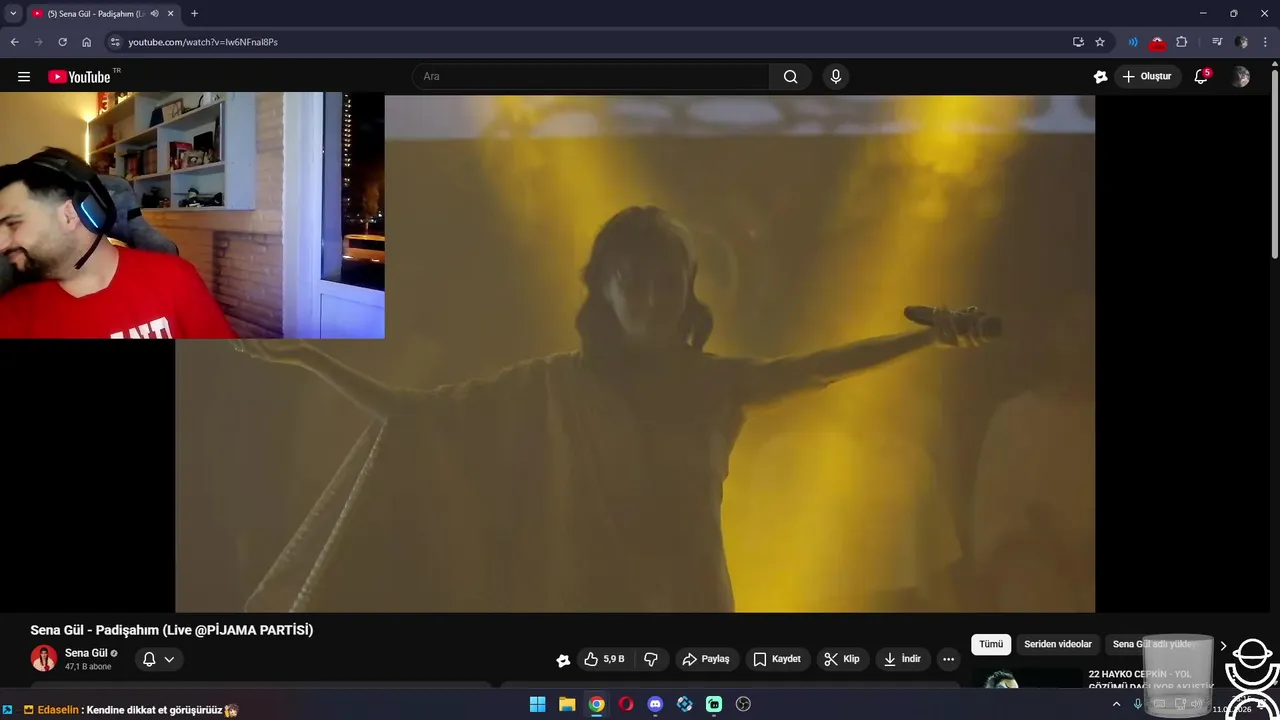Click the video title text
The width and height of the screenshot is (1280, 720).
click(172, 630)
